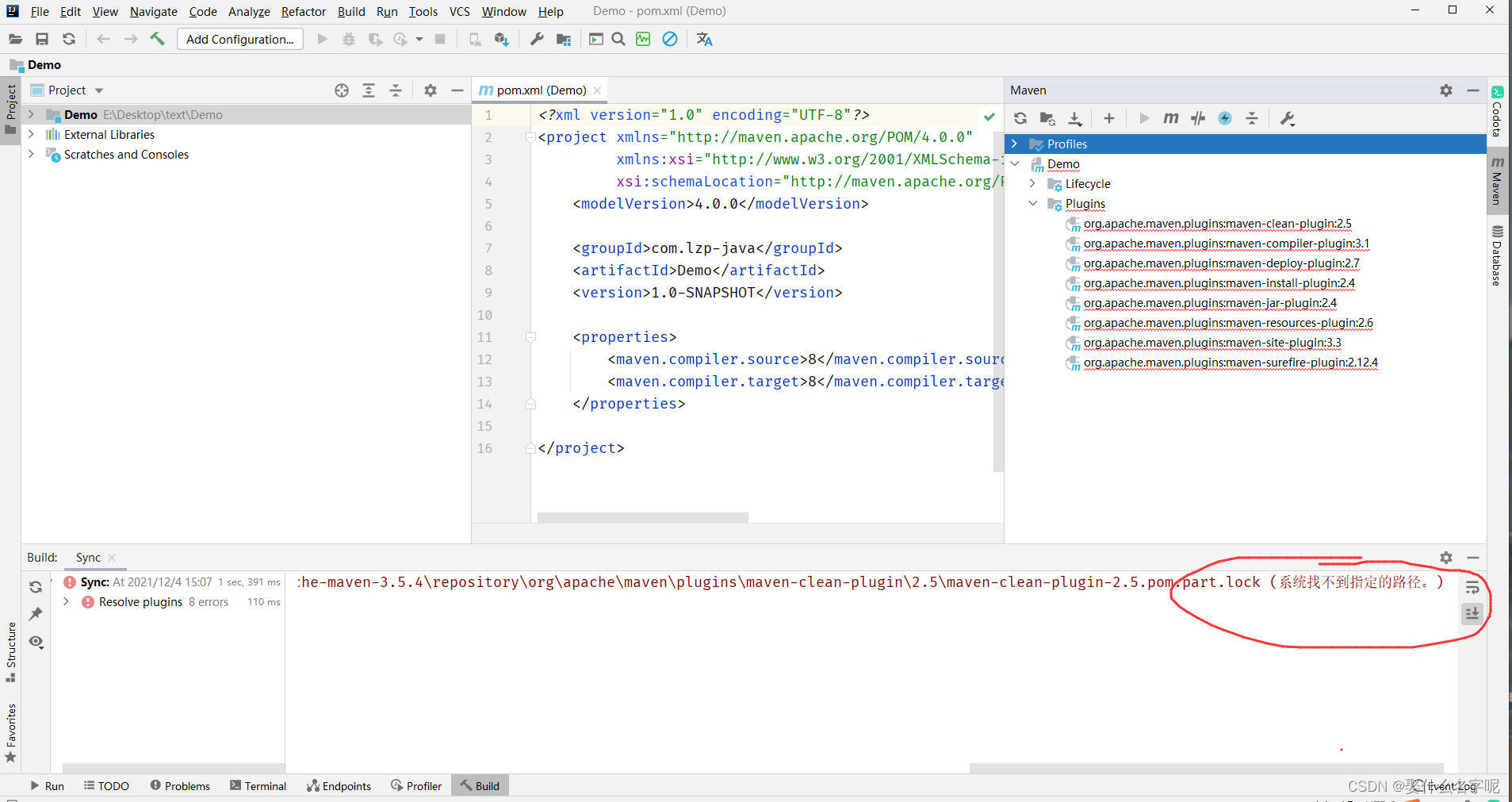1512x802 pixels.
Task: Toggle Scroll to End in Build output
Action: click(1472, 613)
